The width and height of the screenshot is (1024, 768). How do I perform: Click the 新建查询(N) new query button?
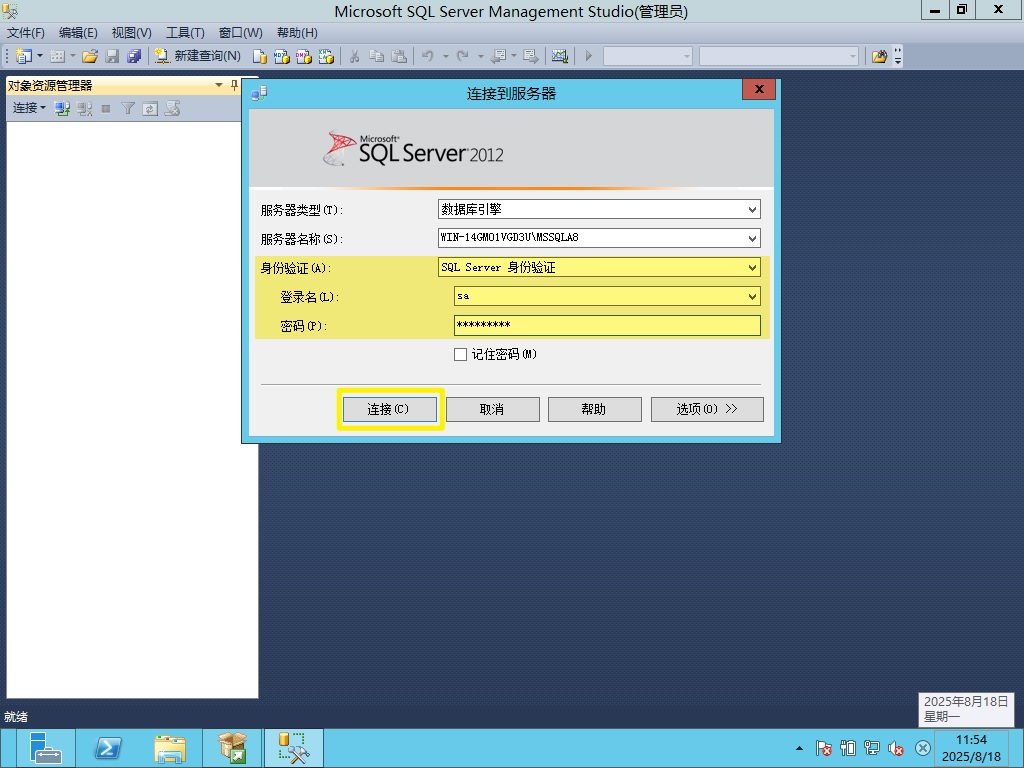198,56
